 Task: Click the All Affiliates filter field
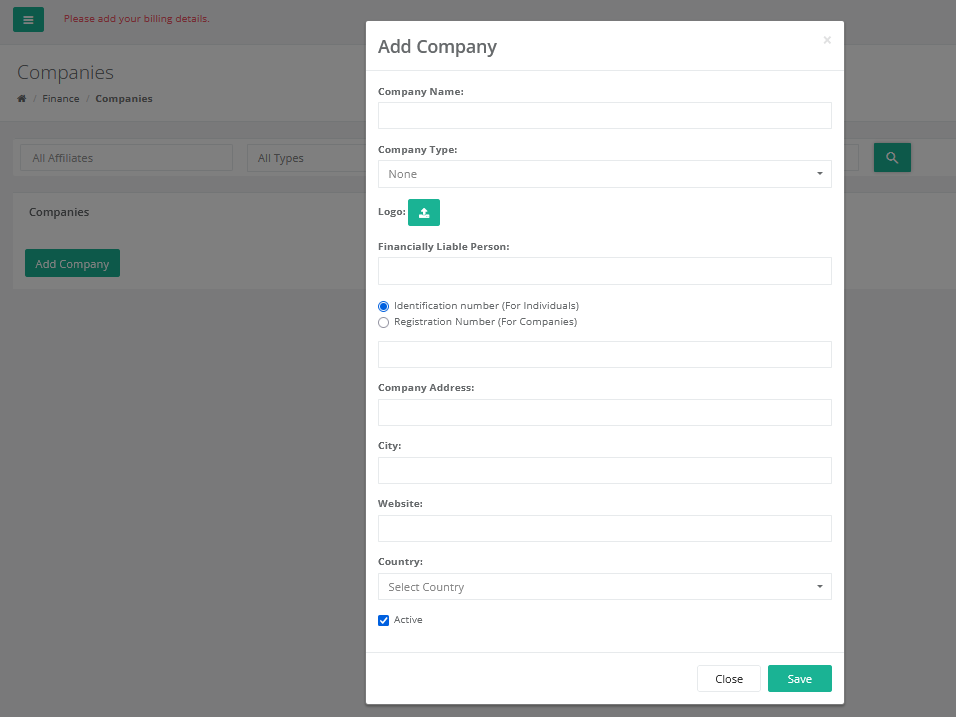126,158
